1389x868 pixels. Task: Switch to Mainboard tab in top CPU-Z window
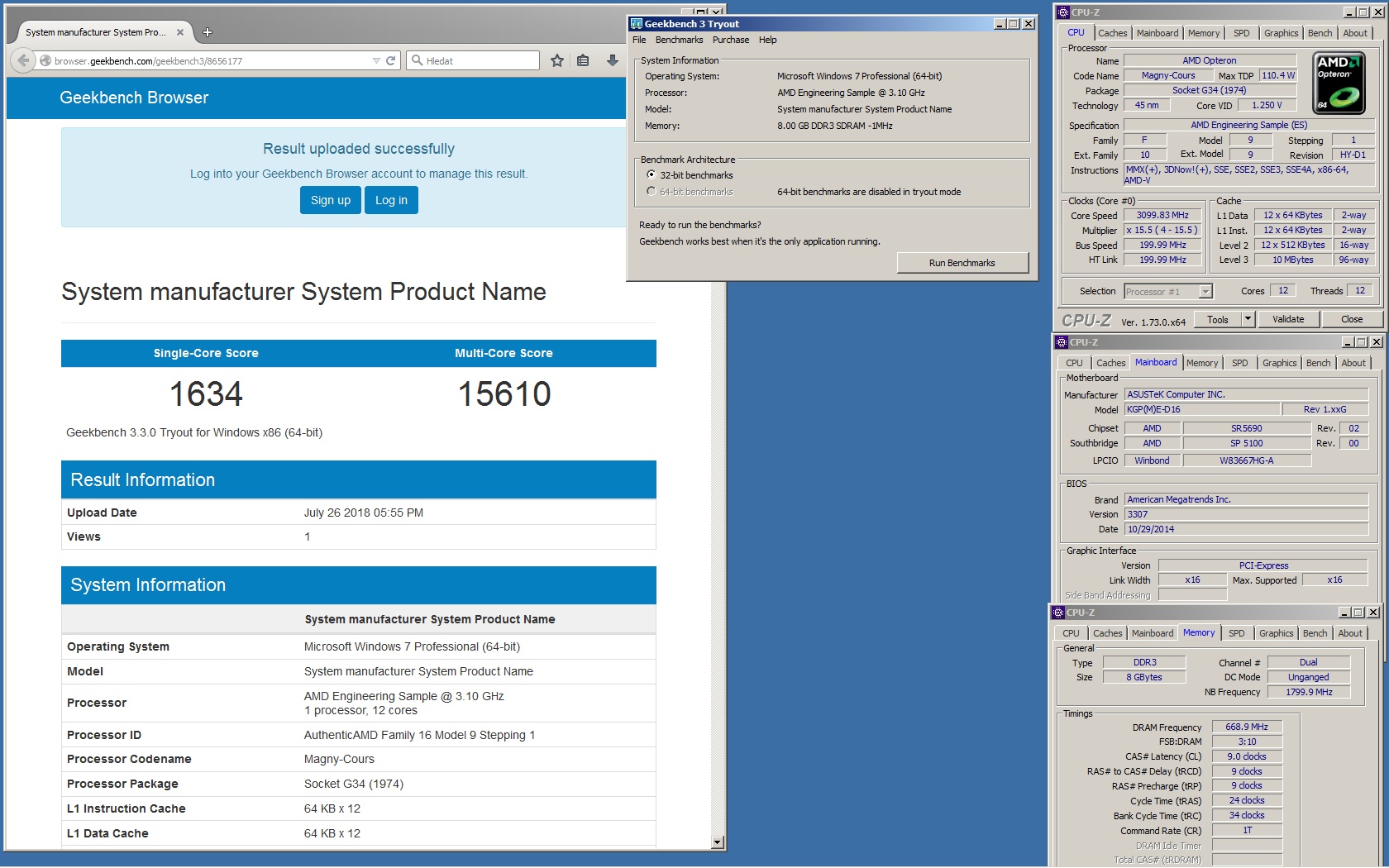click(1157, 33)
